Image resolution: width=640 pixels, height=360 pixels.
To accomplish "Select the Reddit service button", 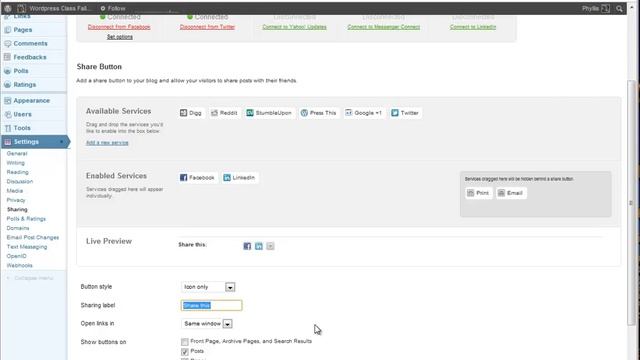I will point(224,113).
